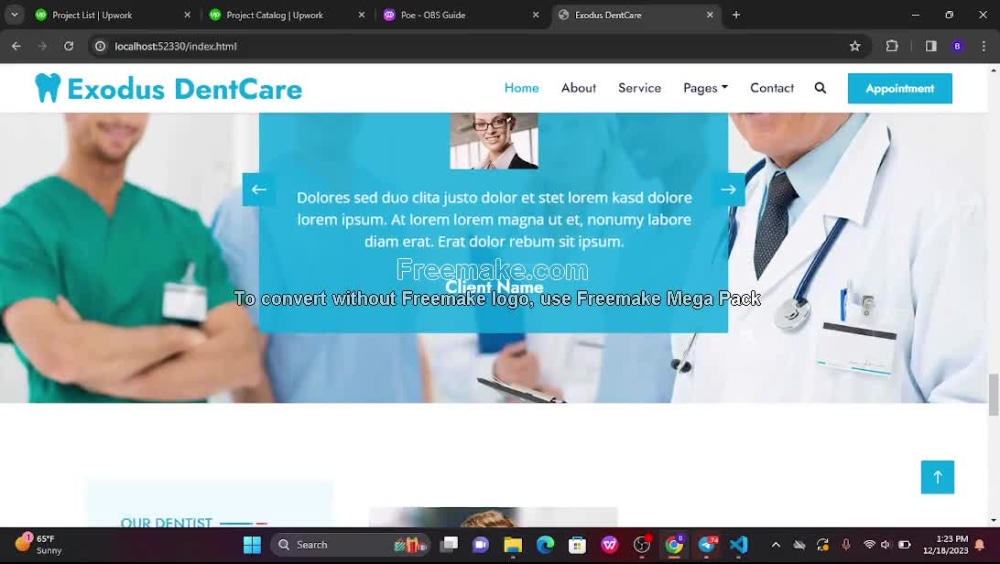Reload the current page
The width and height of the screenshot is (1000, 564).
click(x=69, y=46)
